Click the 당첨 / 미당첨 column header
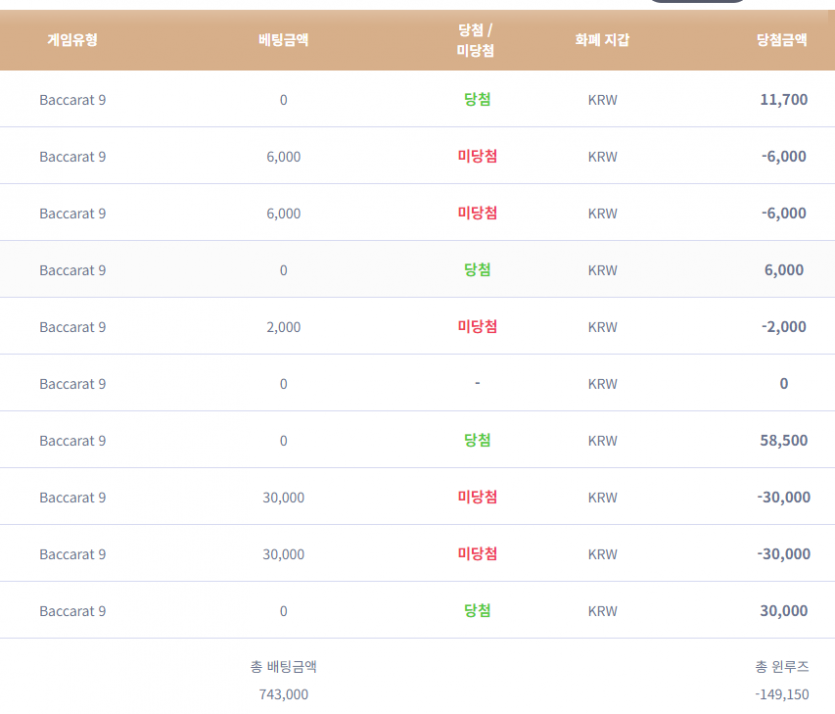 point(476,40)
